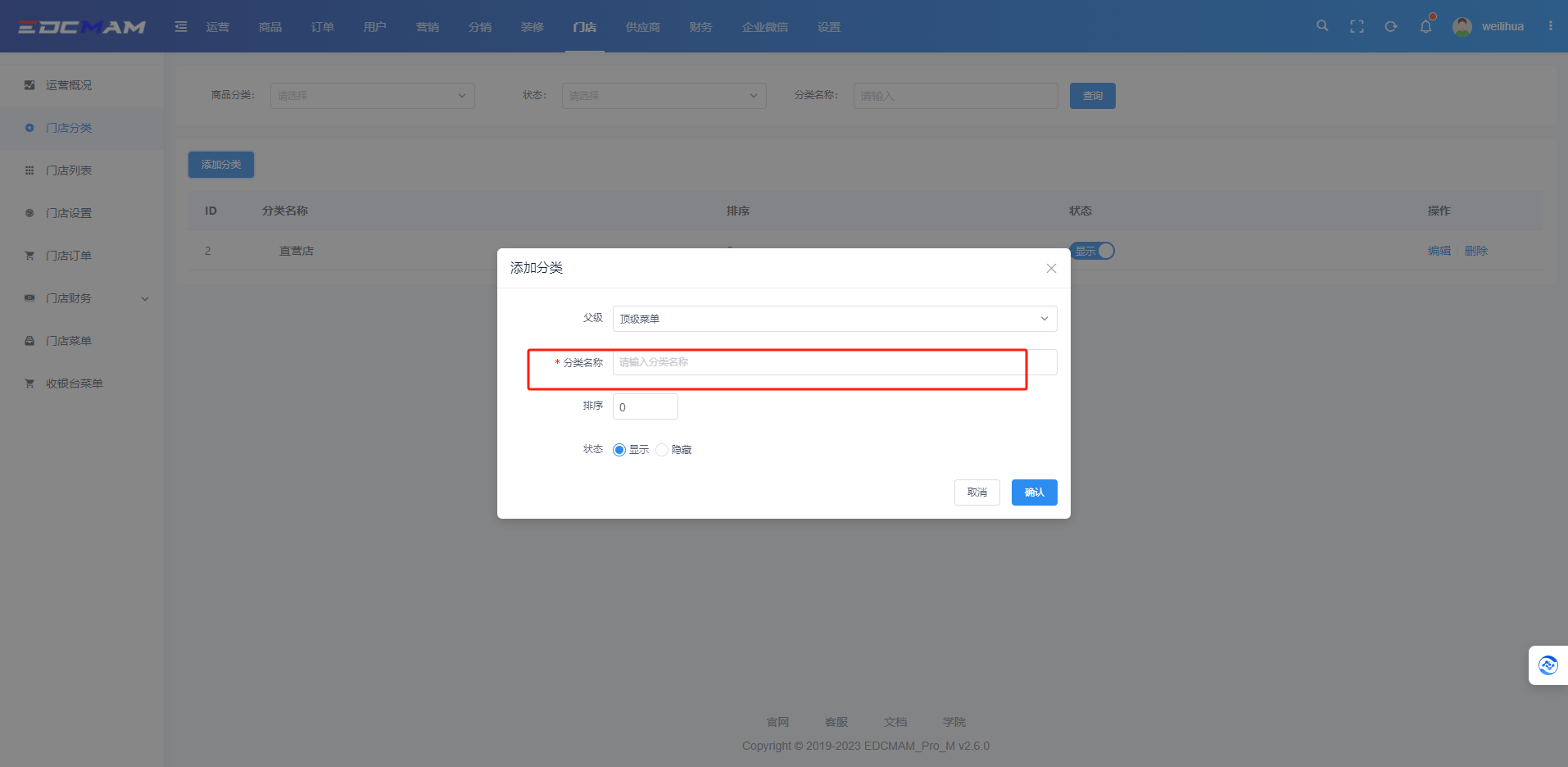Toggle the 显示 status switch for 直营店
Image resolution: width=1568 pixels, height=767 pixels.
pos(1093,251)
